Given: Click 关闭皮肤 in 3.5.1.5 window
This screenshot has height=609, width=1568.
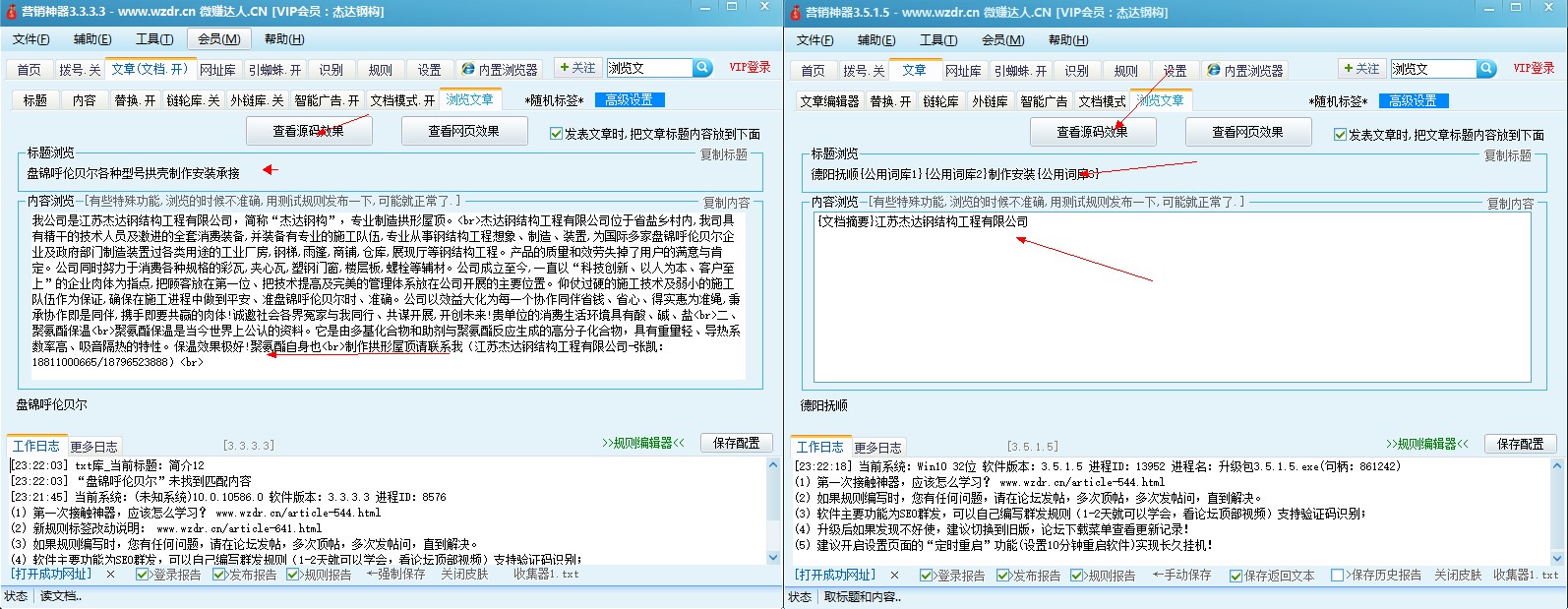Looking at the screenshot, I should point(1457,575).
